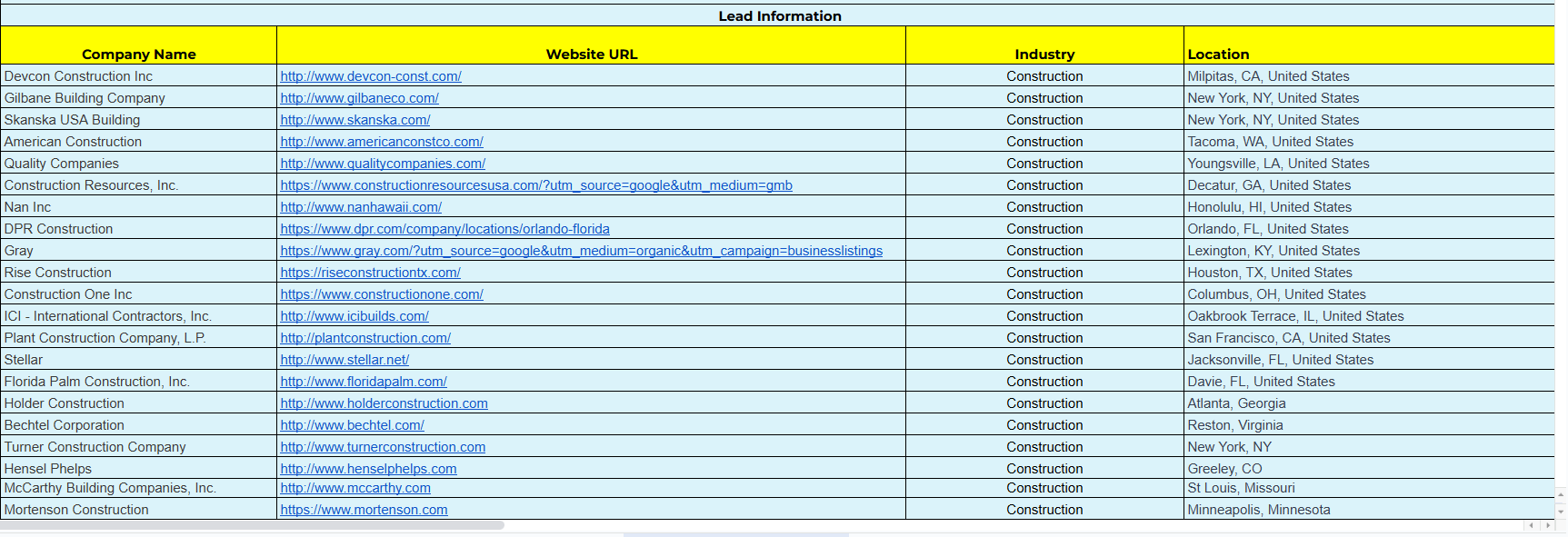Open the floridapalm.com link
The width and height of the screenshot is (1568, 537).
point(364,382)
